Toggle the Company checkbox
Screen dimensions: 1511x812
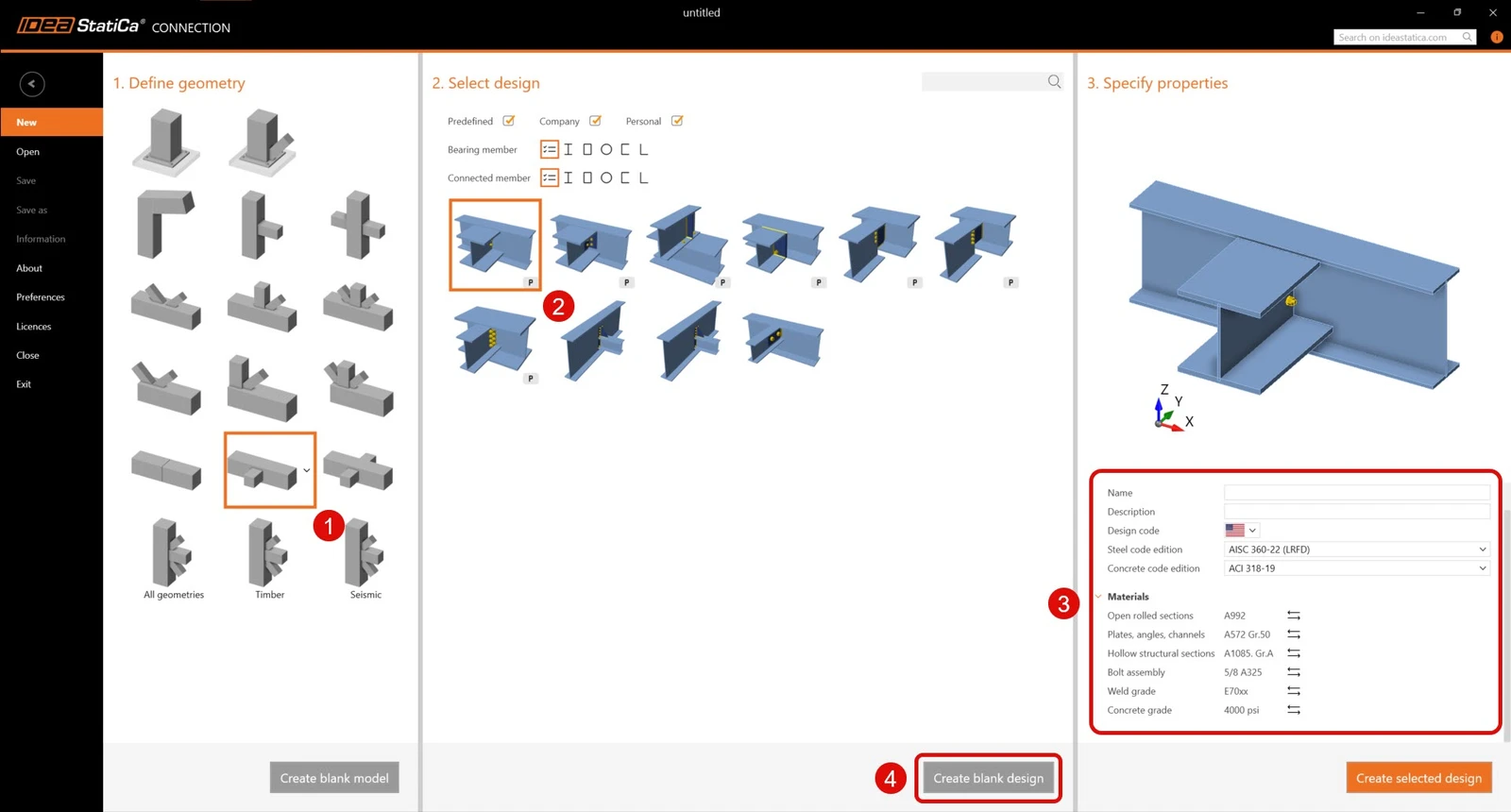[x=595, y=121]
